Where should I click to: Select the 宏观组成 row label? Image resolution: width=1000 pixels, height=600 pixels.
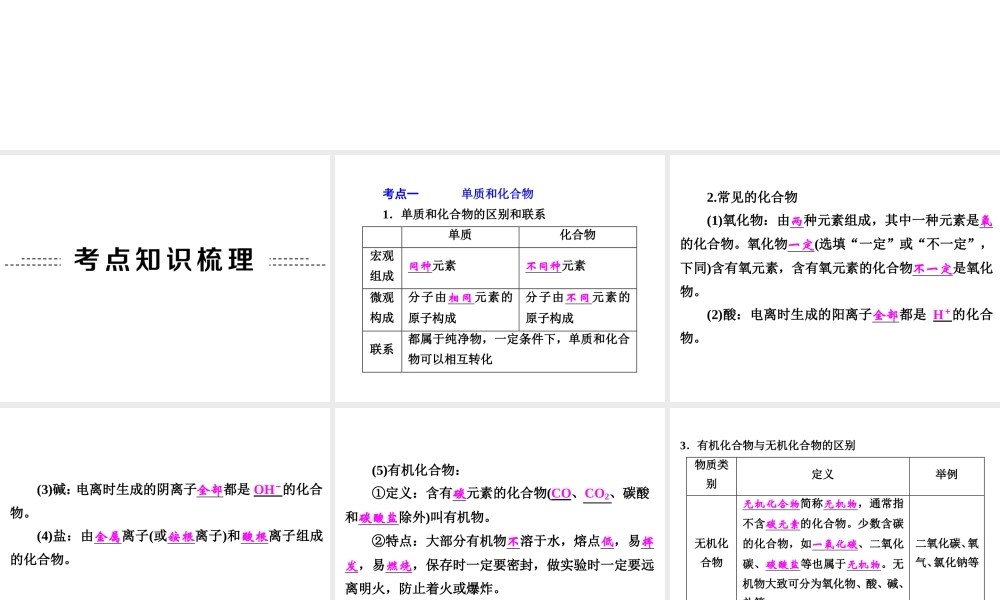(x=382, y=267)
